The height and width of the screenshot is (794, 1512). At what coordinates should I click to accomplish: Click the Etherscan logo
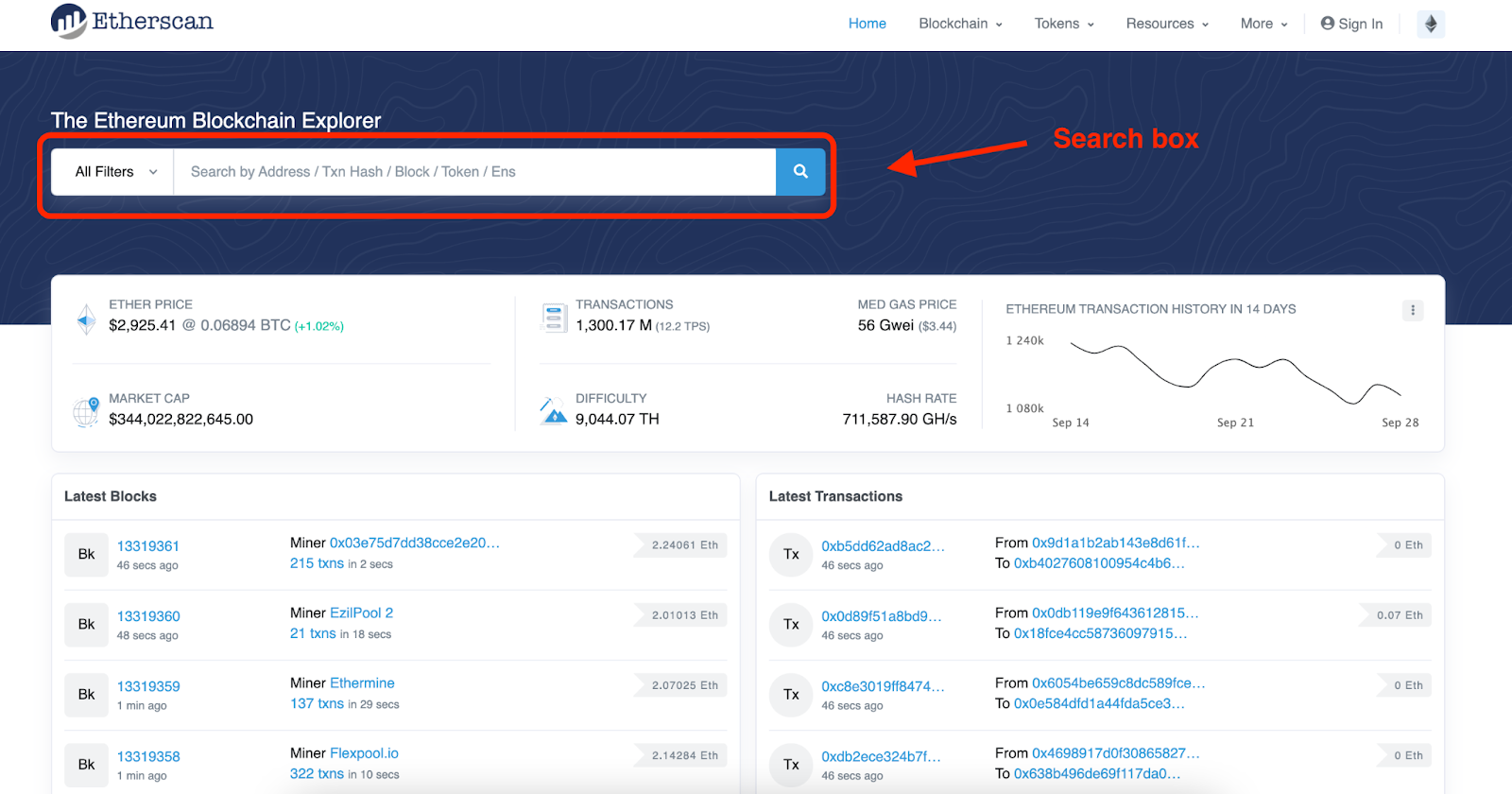132,22
